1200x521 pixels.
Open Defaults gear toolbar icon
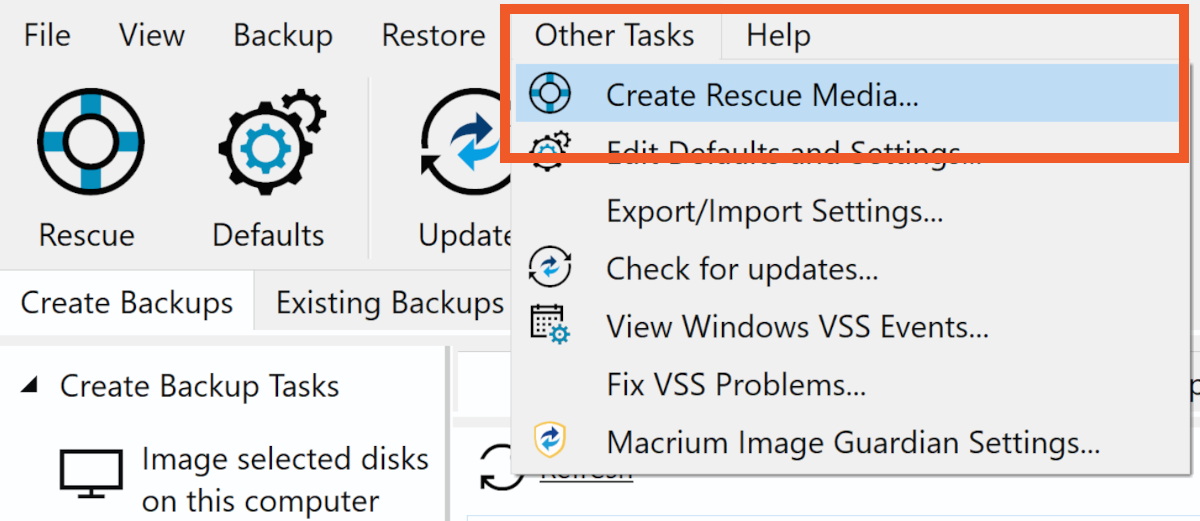(267, 139)
